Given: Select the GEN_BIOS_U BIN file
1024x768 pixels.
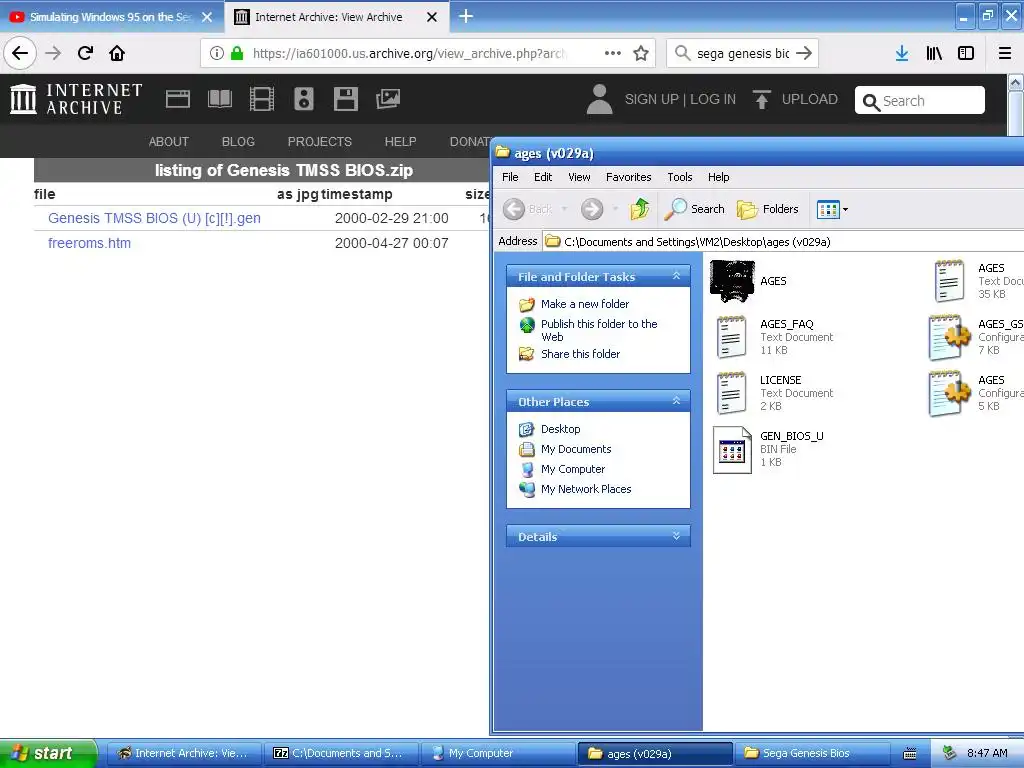Looking at the screenshot, I should 768,449.
